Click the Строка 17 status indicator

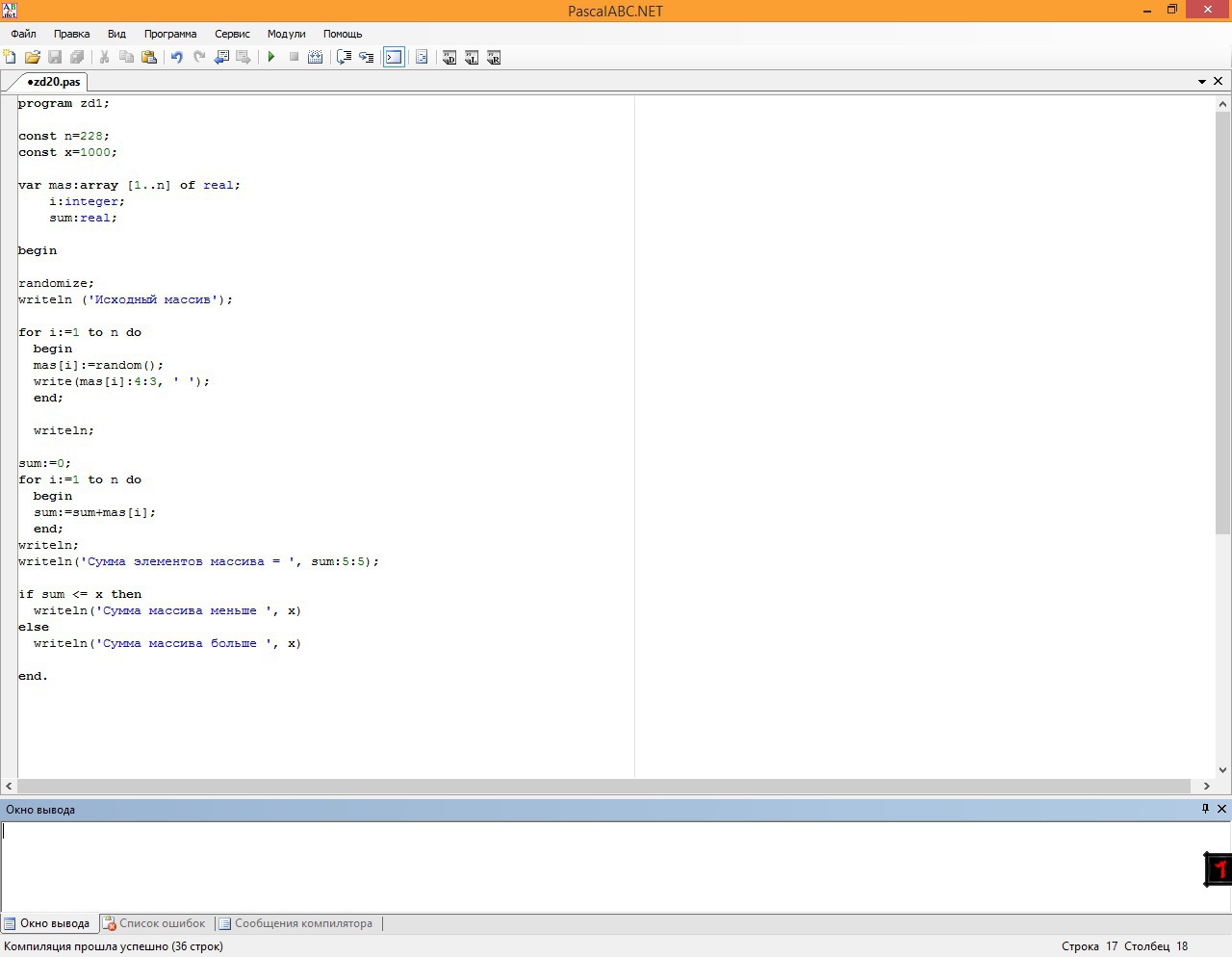1090,946
